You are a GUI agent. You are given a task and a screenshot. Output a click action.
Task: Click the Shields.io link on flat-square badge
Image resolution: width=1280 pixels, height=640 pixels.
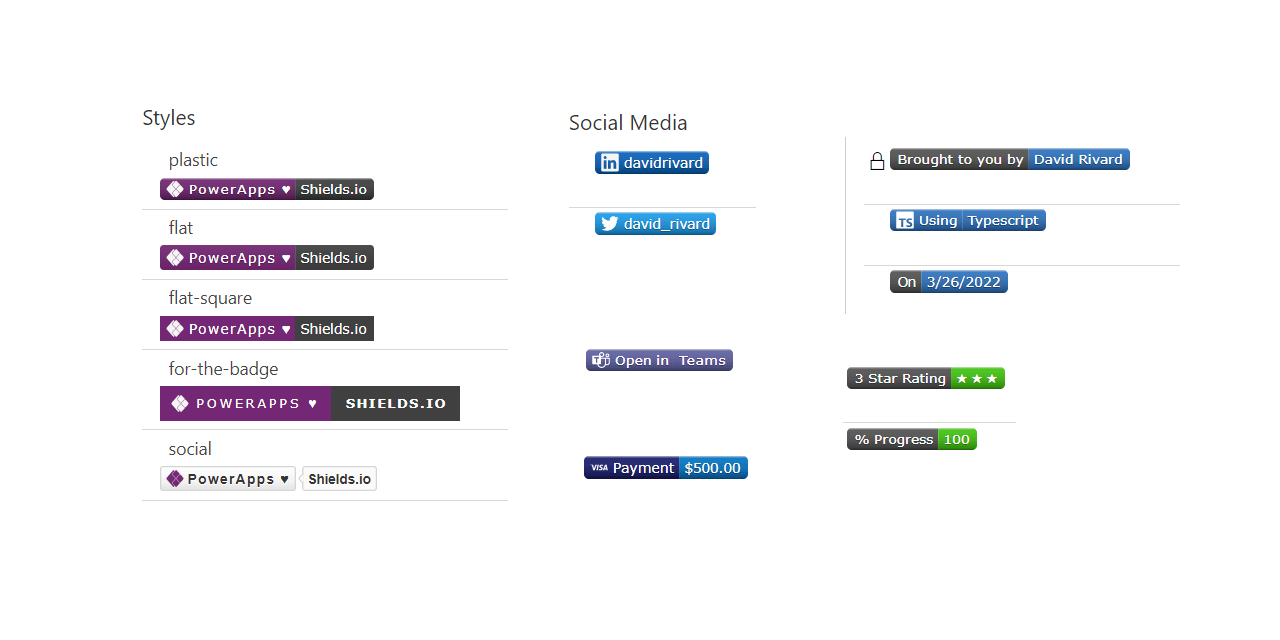click(334, 328)
